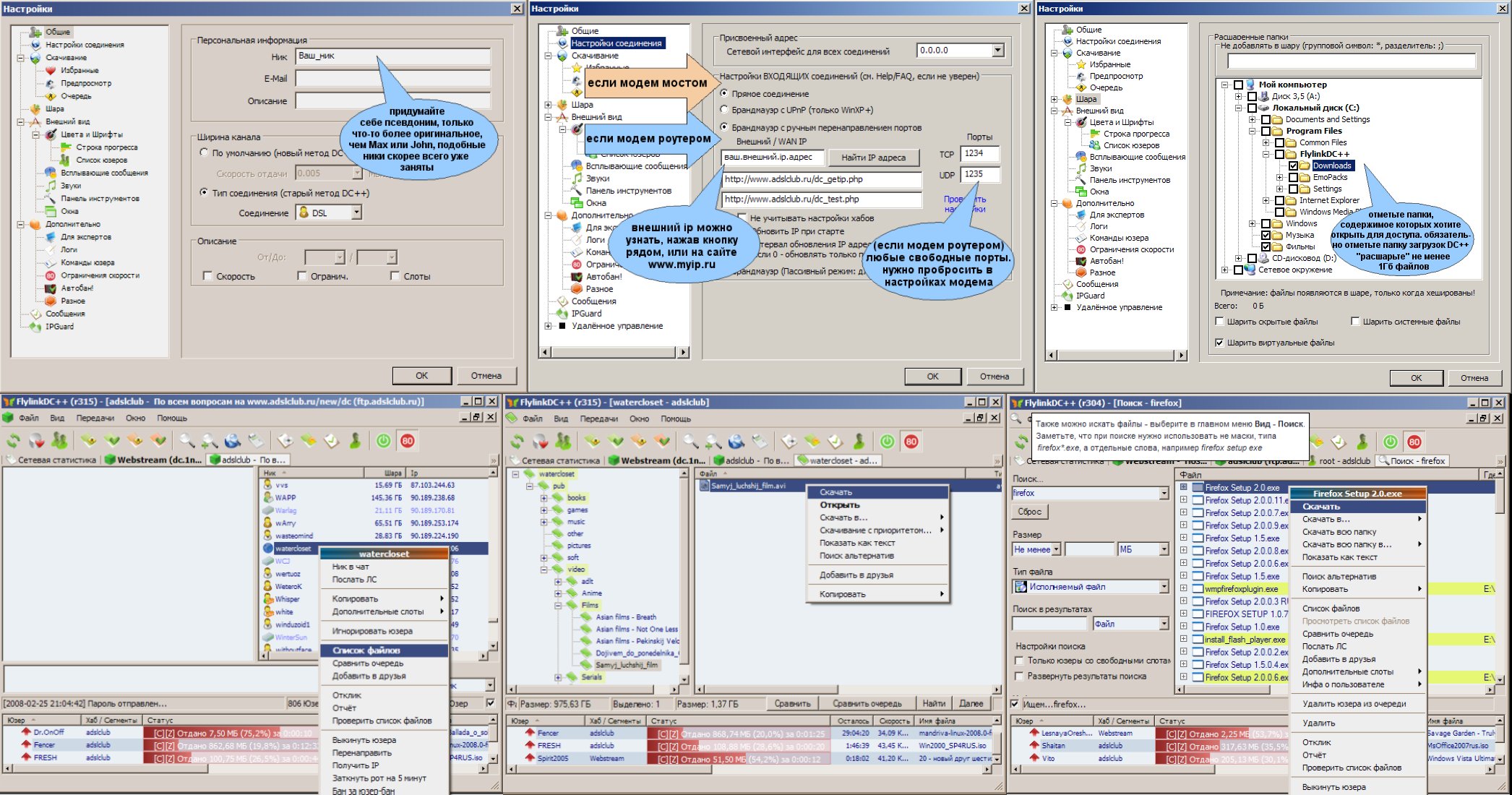Image resolution: width=1512 pixels, height=795 pixels.
Task: Click the Сброс button in the search panel
Action: tap(1029, 512)
